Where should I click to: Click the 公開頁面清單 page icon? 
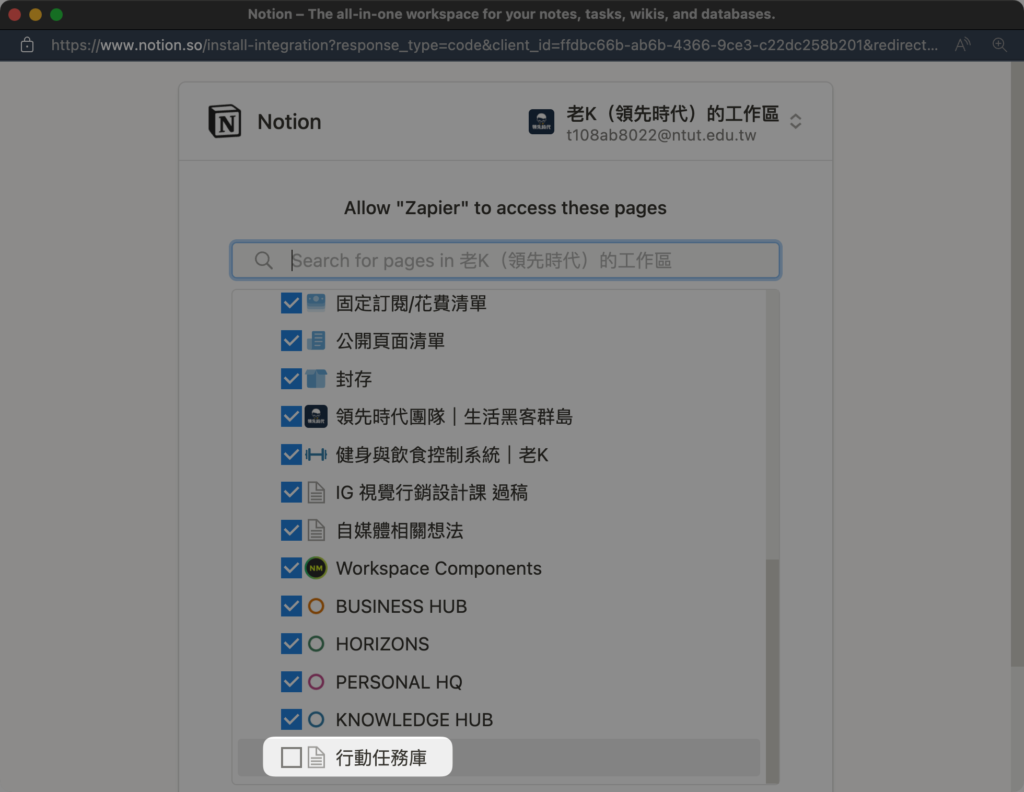click(x=316, y=341)
